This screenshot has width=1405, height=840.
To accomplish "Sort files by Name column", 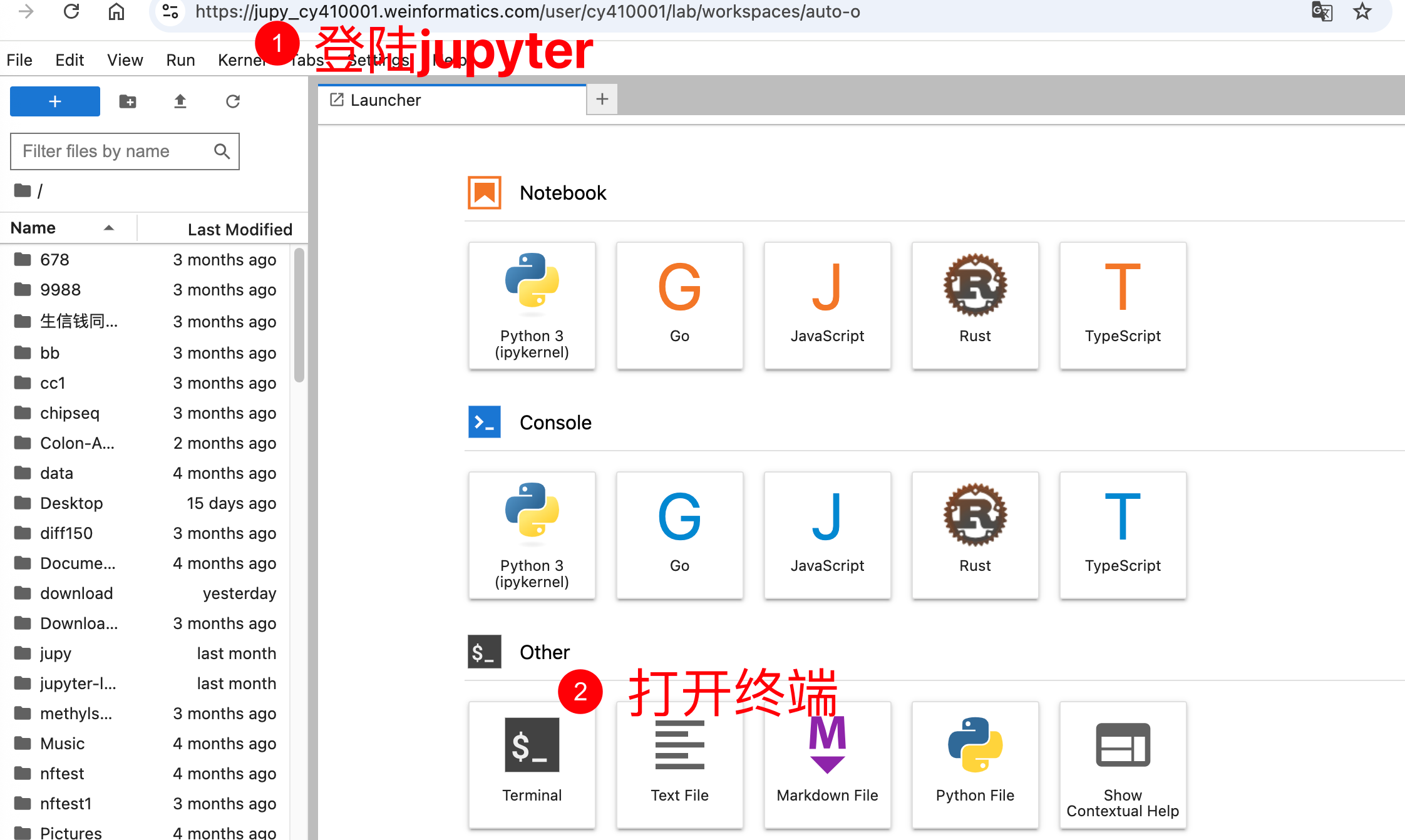I will tap(34, 228).
